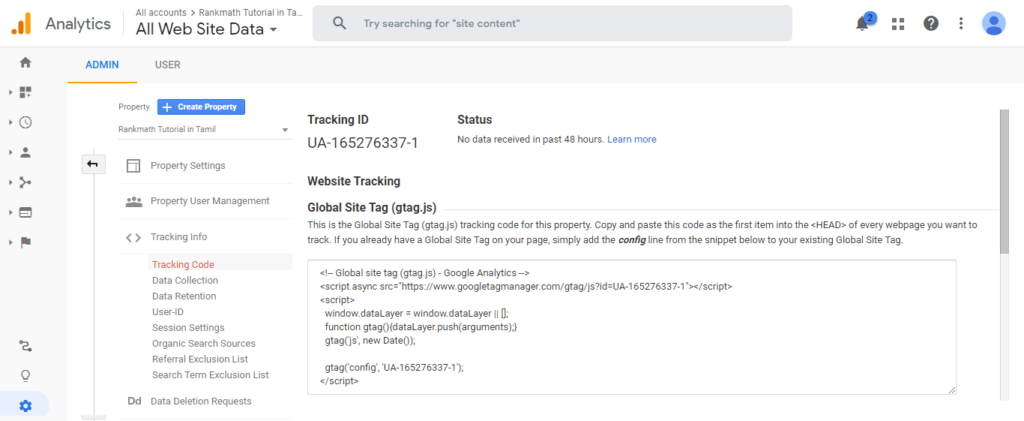
Task: Expand the Audience section arrow
Action: pyautogui.click(x=10, y=152)
